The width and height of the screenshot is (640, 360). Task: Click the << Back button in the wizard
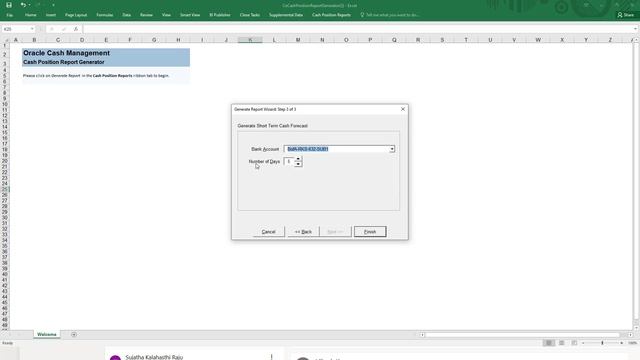click(303, 232)
